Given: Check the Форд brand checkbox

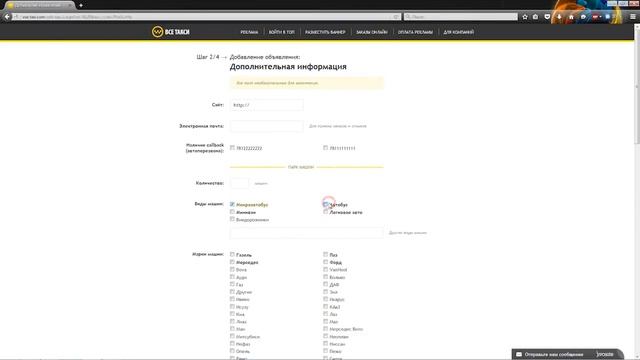Looking at the screenshot, I should click(x=325, y=262).
